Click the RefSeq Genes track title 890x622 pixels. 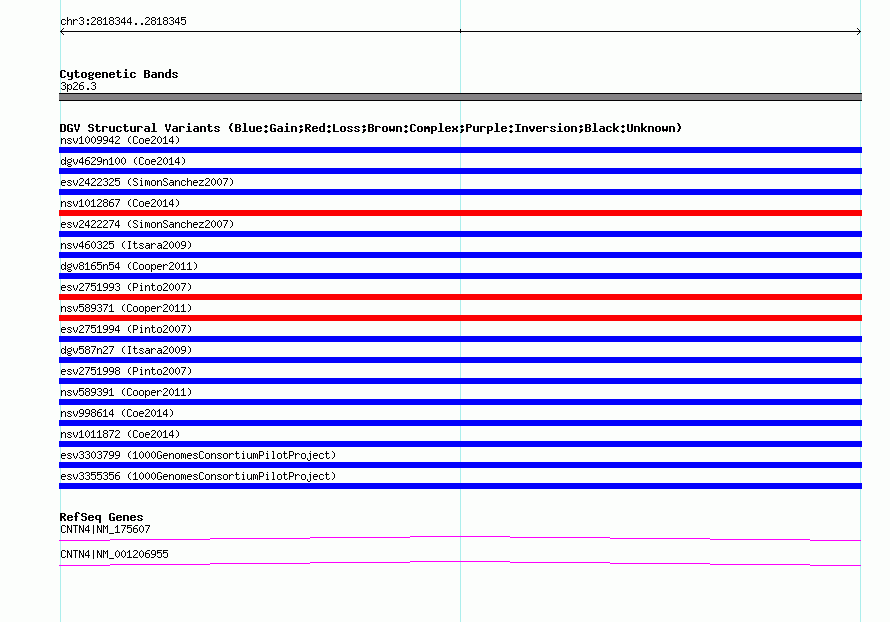point(102,517)
